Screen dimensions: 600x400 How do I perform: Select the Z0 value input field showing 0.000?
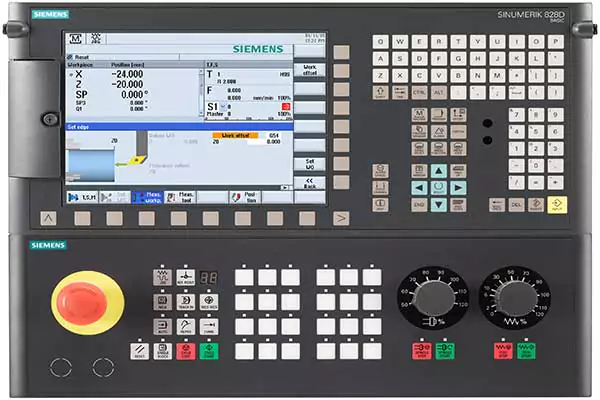[264, 142]
